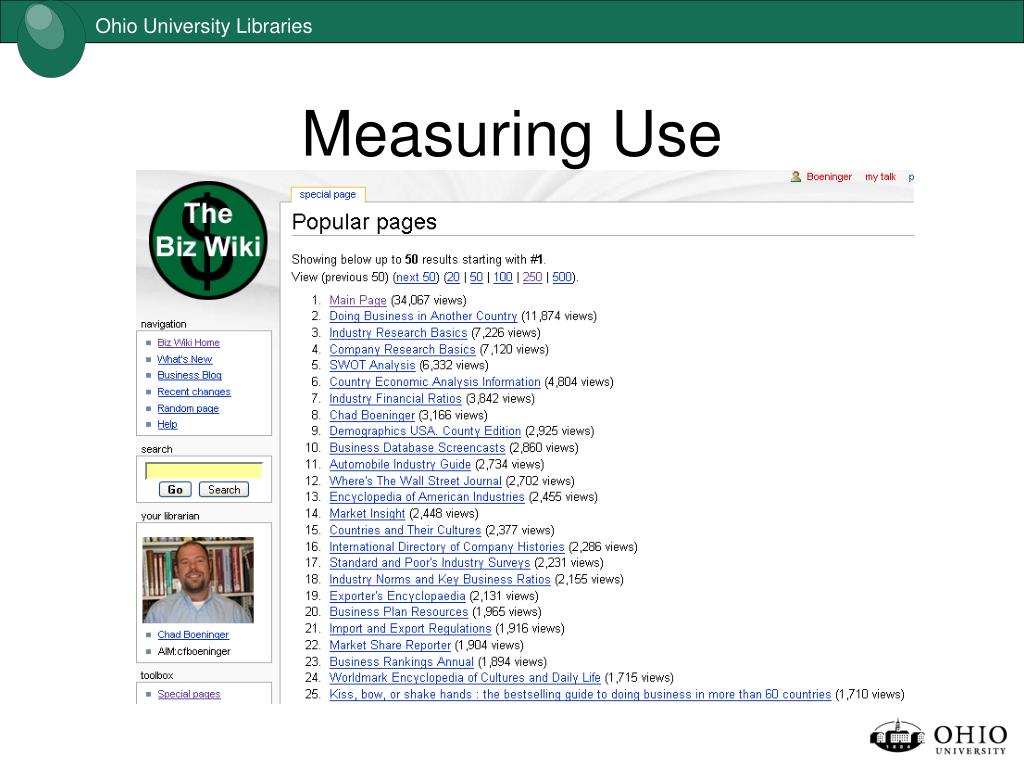This screenshot has width=1024, height=768.
Task: Click the librarian photo thumbnail
Action: (198, 580)
